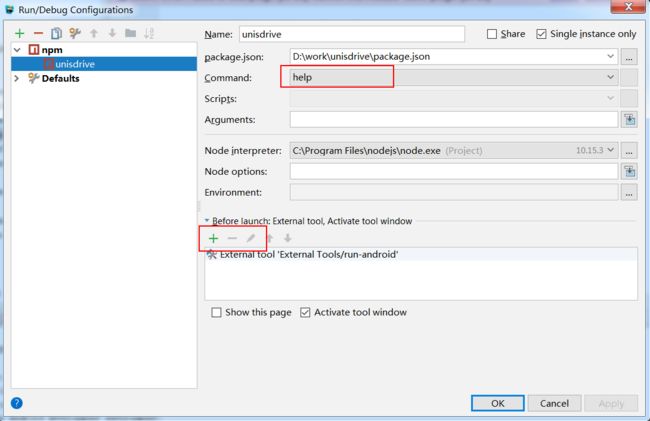The height and width of the screenshot is (421, 650).
Task: Copy the selected configuration
Action: click(x=56, y=33)
